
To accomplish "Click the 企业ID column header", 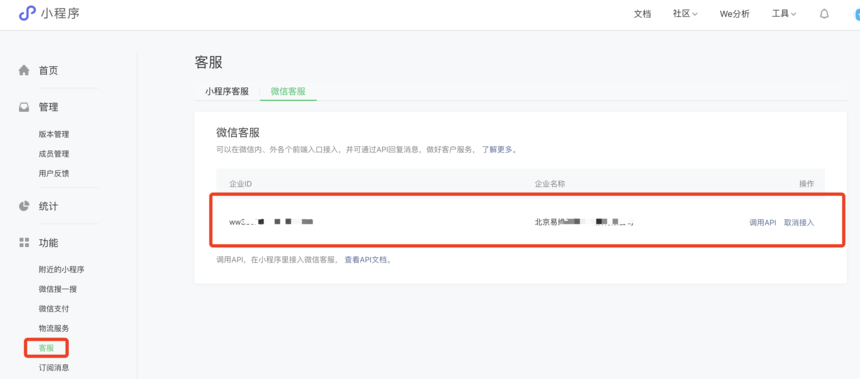I will (240, 184).
